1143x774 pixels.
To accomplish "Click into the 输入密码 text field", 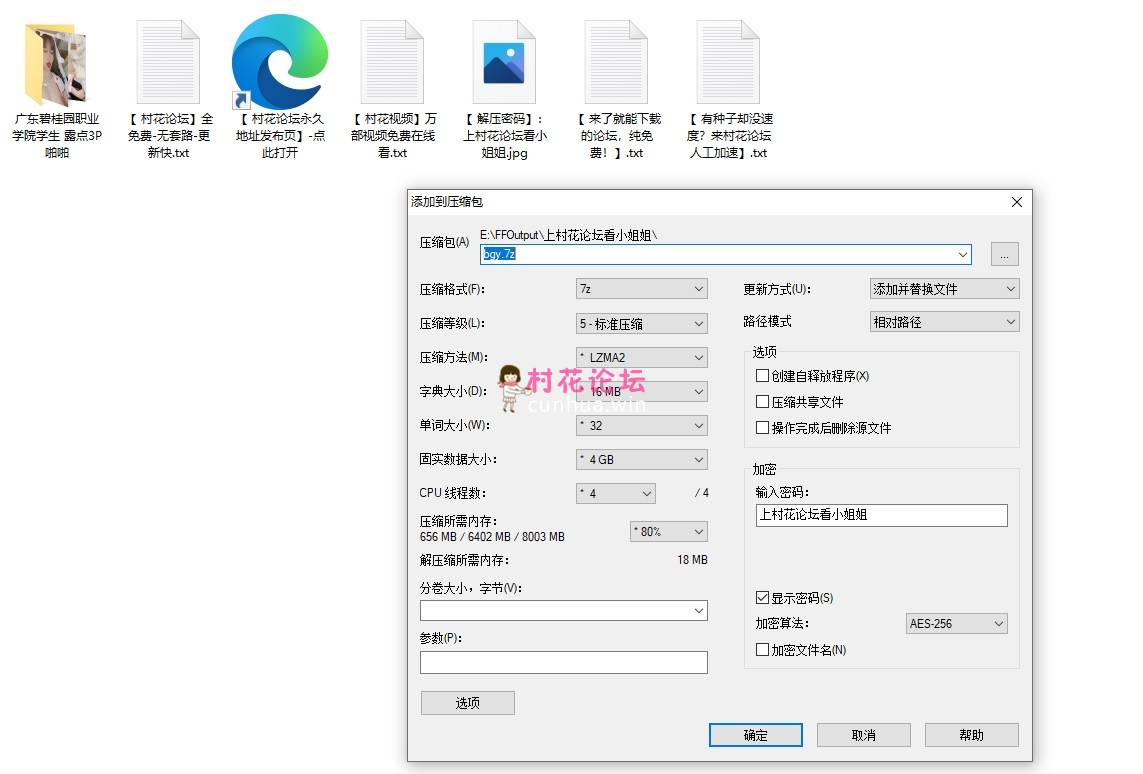I will pos(881,515).
